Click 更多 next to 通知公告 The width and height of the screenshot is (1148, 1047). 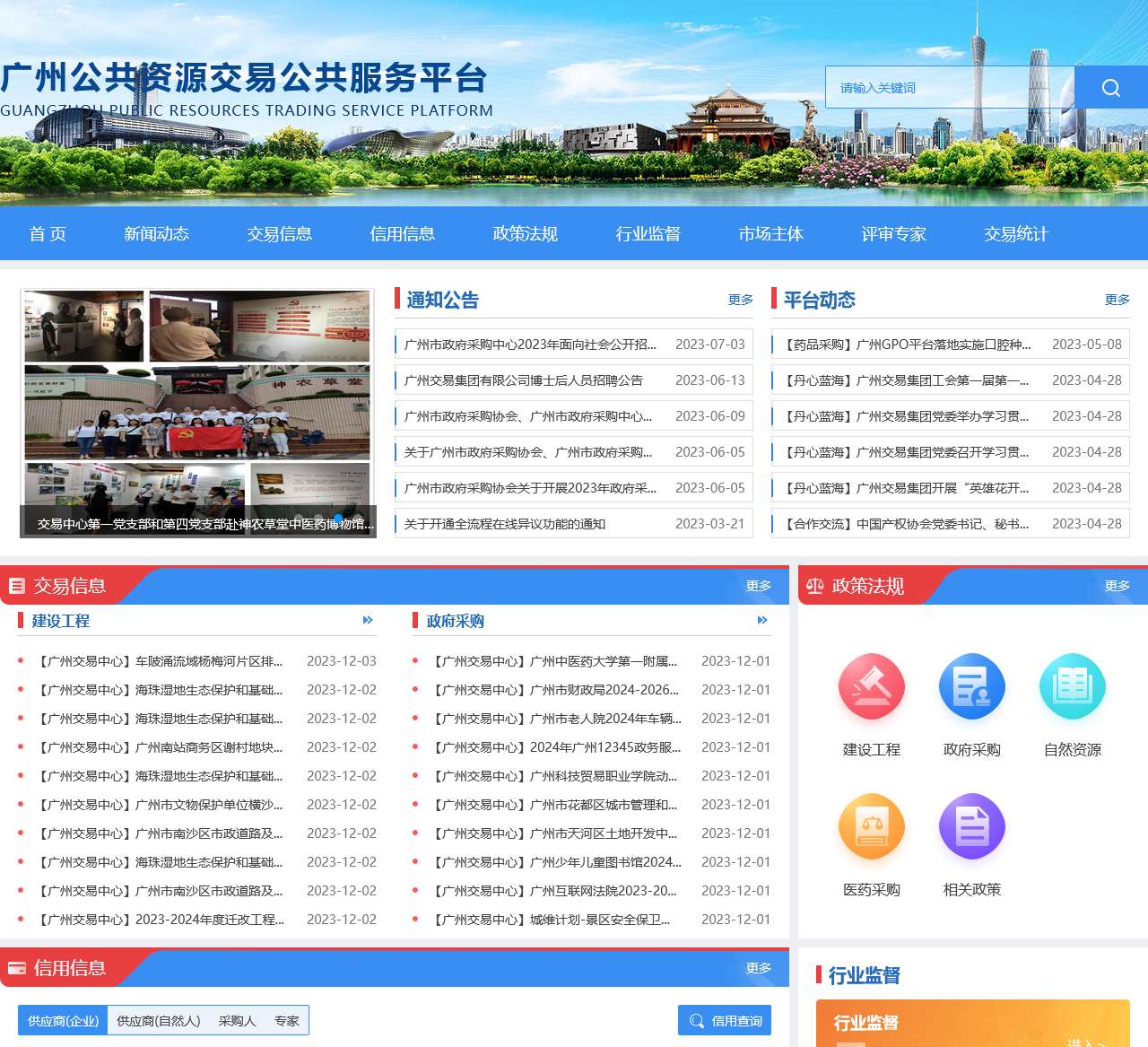point(741,300)
